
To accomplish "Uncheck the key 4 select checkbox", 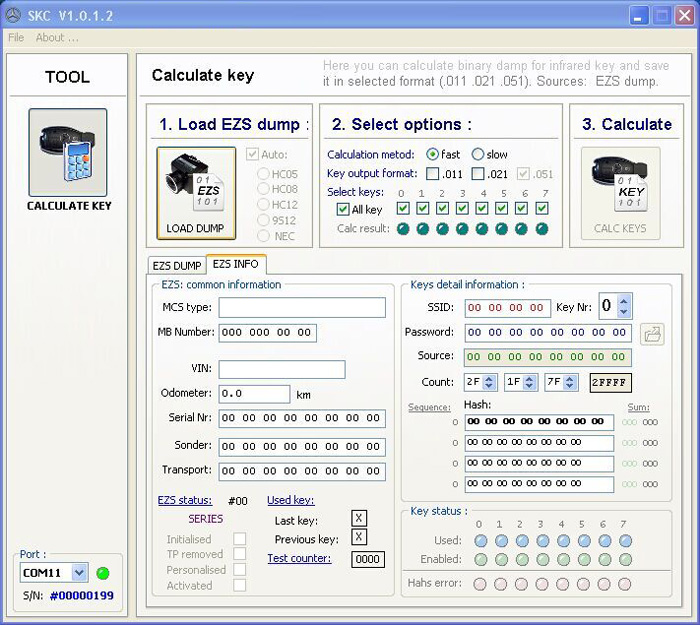I will (482, 208).
